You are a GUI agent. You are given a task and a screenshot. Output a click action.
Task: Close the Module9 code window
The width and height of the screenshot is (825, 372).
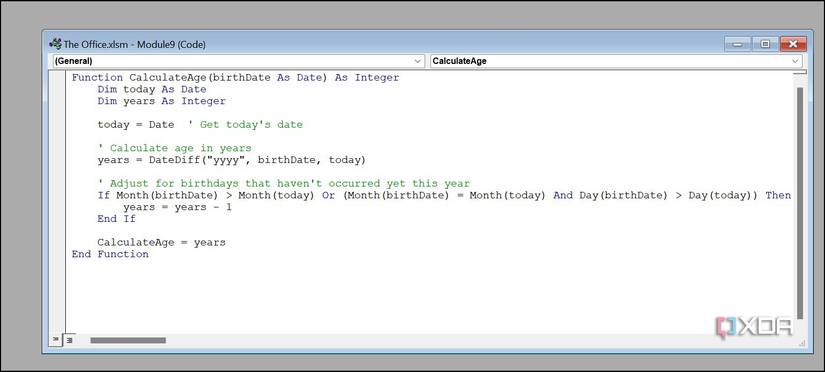point(793,45)
